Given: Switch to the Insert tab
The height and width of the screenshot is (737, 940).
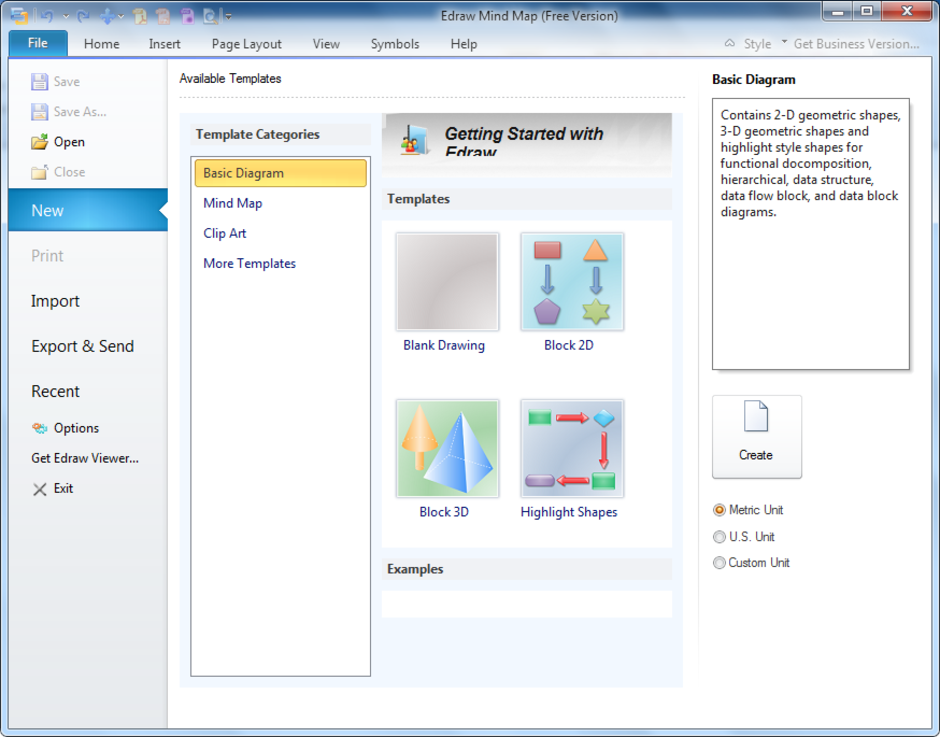Looking at the screenshot, I should 164,44.
